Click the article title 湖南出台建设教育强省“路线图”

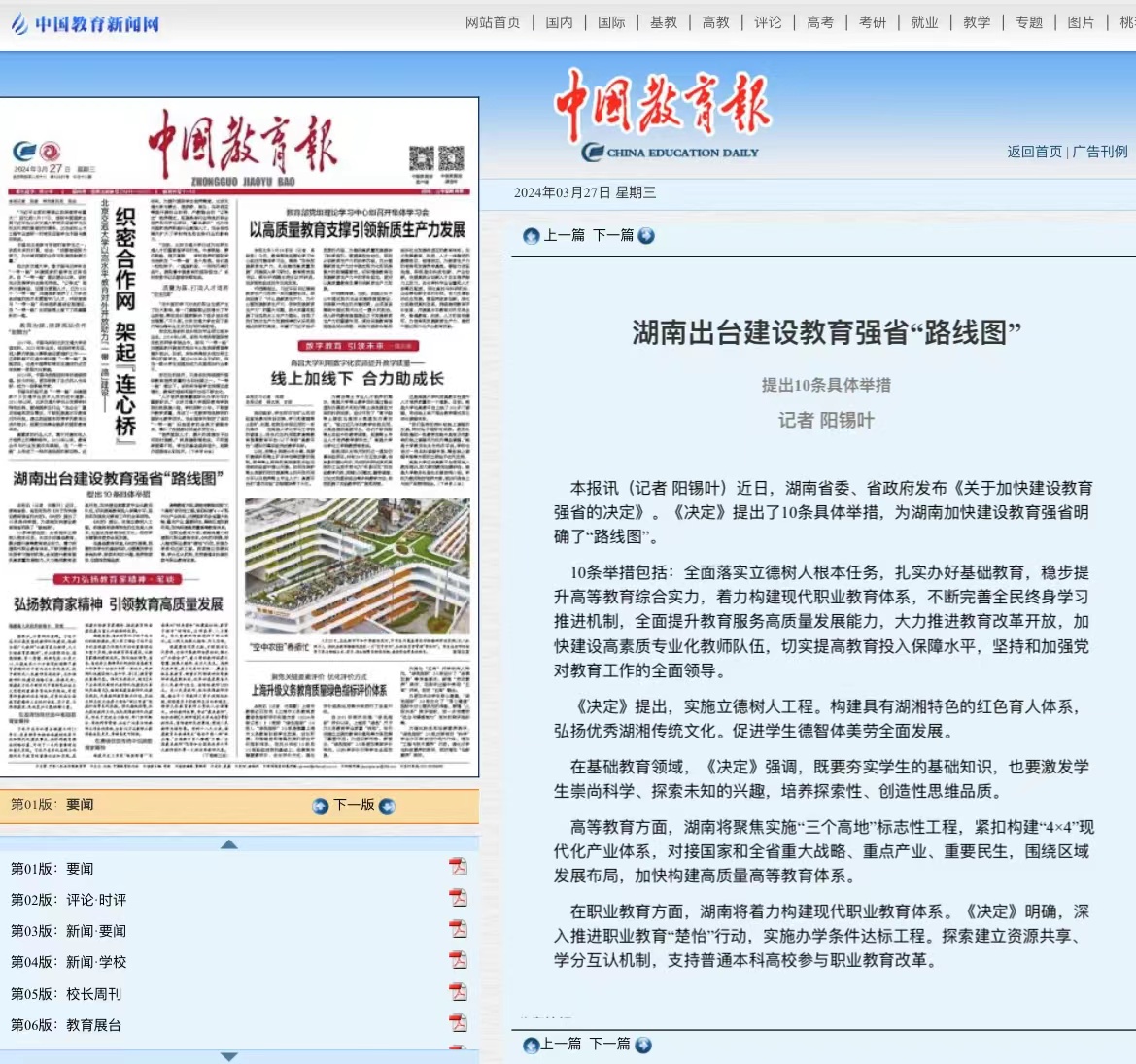[x=826, y=332]
